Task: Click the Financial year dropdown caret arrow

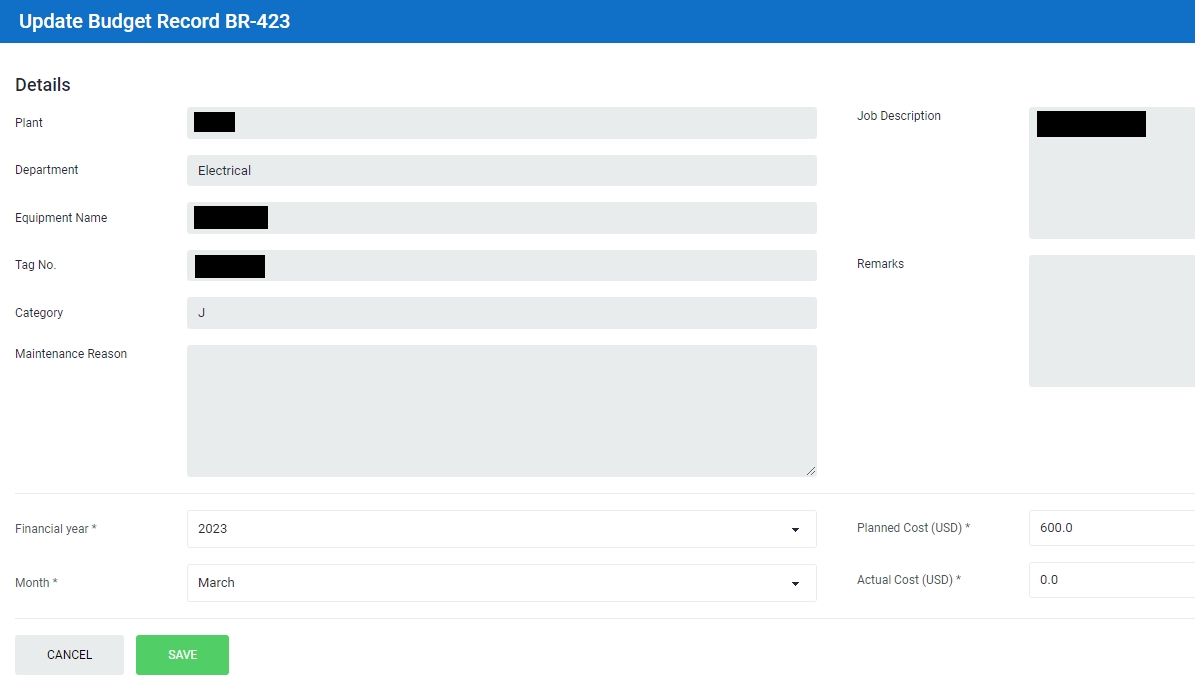Action: [795, 529]
